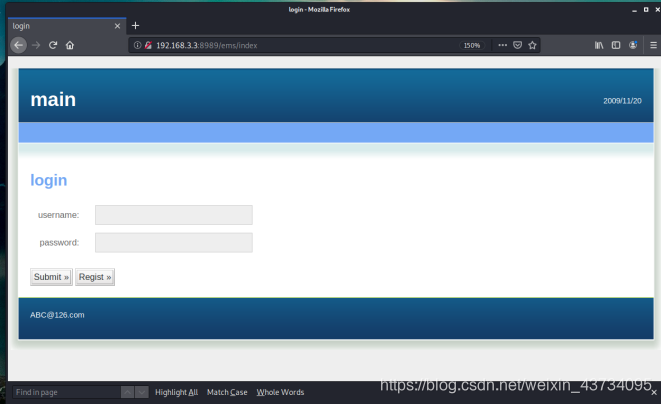
Task: Open a new tab with plus button
Action: pyautogui.click(x=135, y=26)
